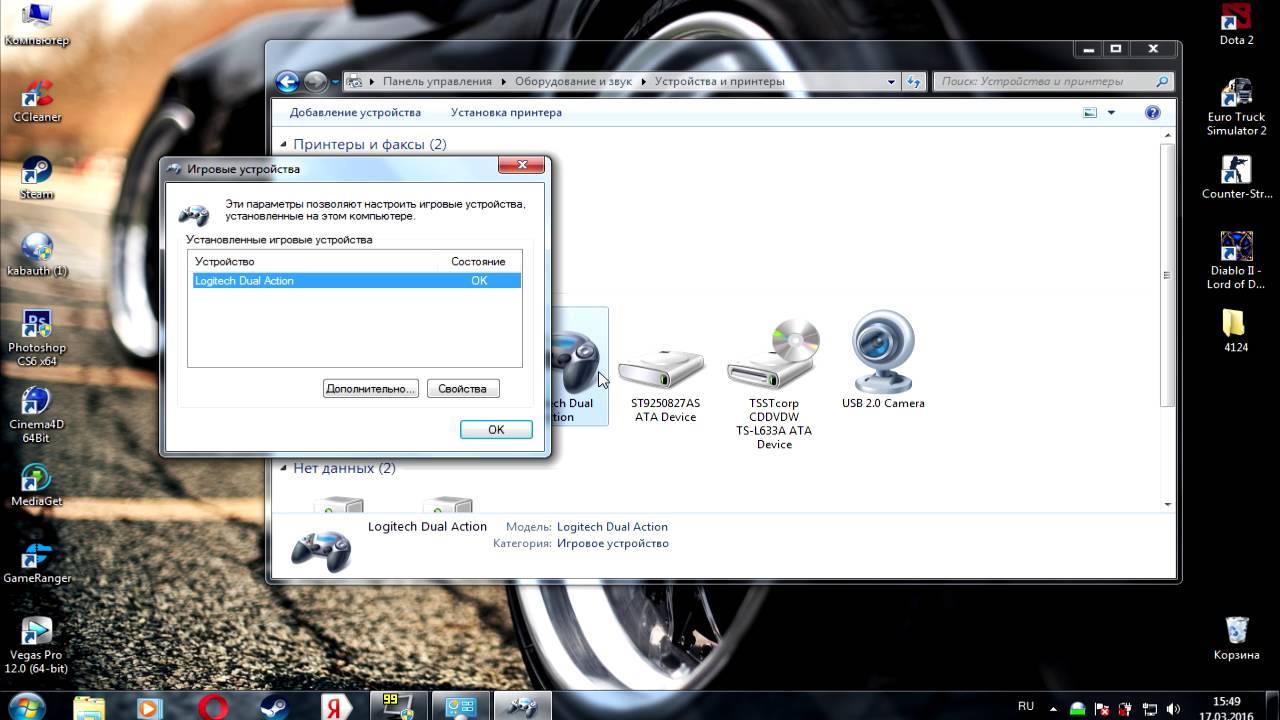Select the CCleaner desktop icon
The width and height of the screenshot is (1280, 720).
click(37, 101)
